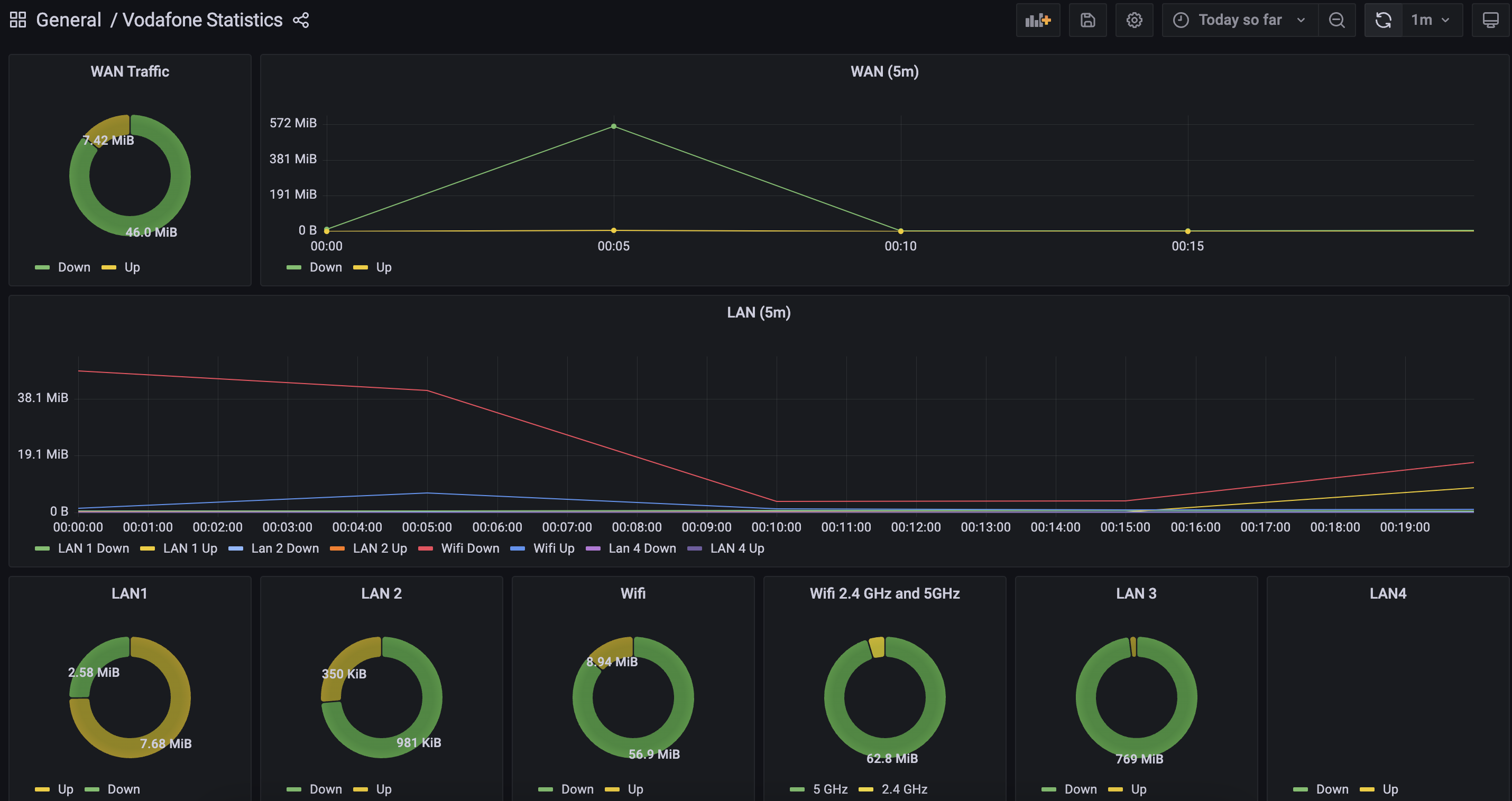Open the dashboards grid icon

click(18, 20)
